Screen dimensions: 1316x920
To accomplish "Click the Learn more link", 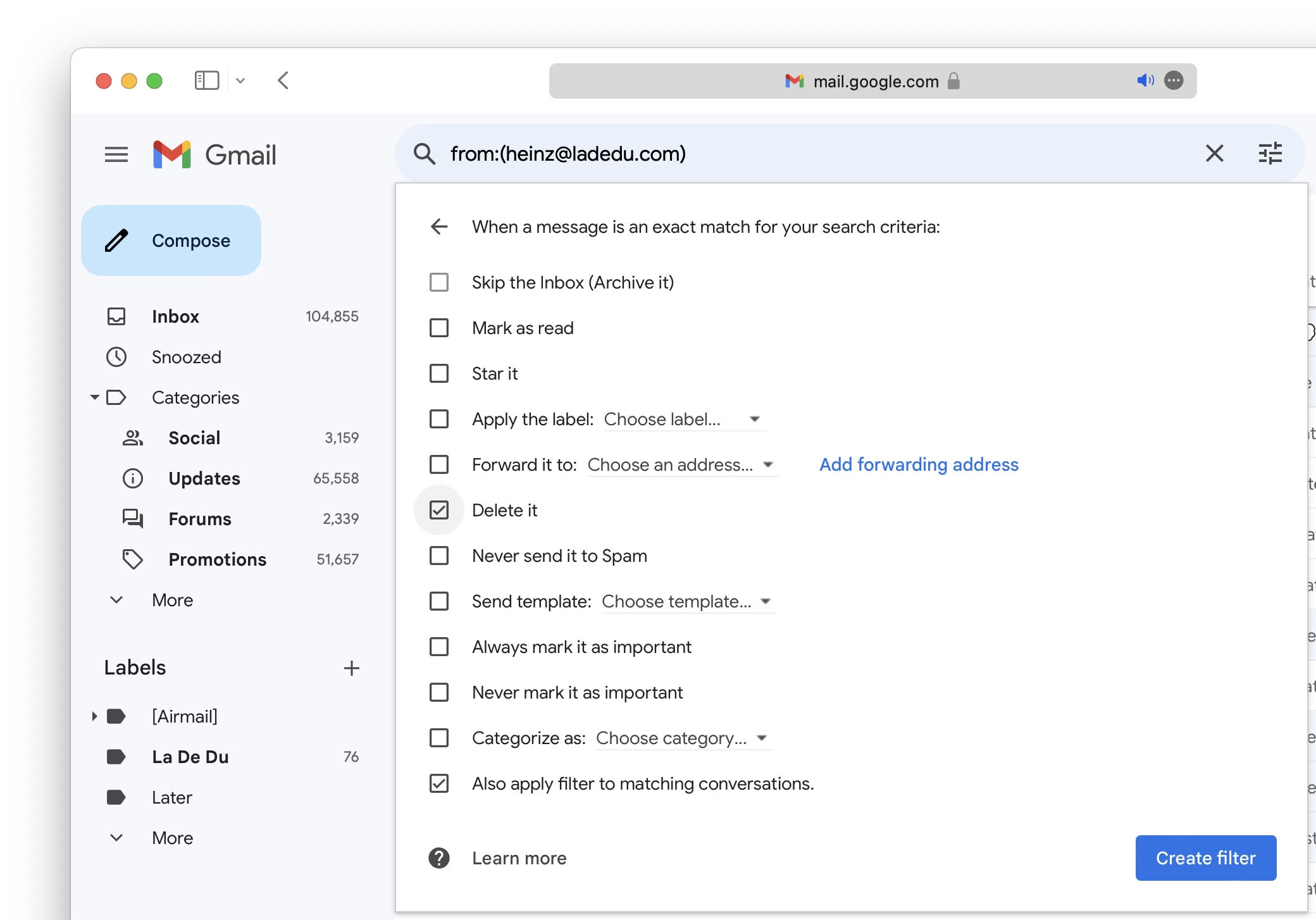I will click(x=519, y=858).
